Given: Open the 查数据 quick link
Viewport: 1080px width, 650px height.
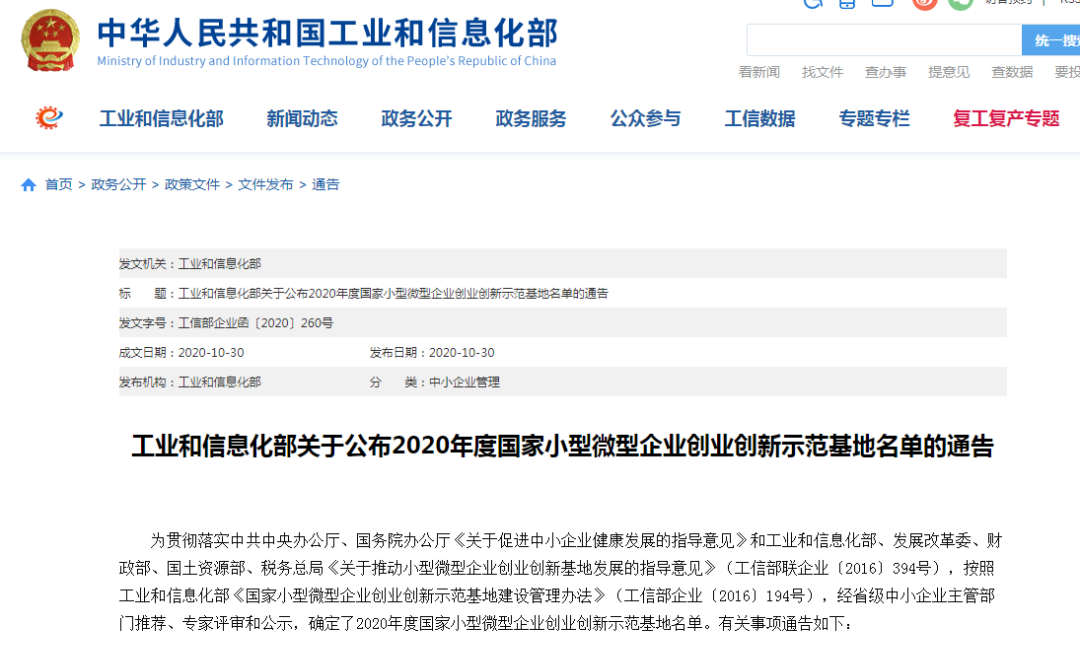Looking at the screenshot, I should pyautogui.click(x=1012, y=72).
